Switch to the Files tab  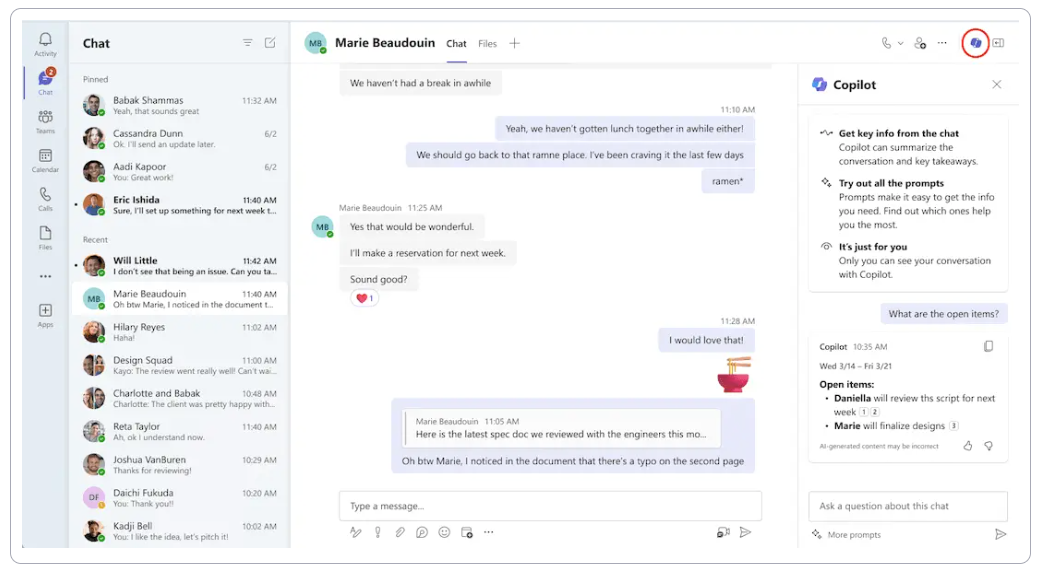[487, 44]
